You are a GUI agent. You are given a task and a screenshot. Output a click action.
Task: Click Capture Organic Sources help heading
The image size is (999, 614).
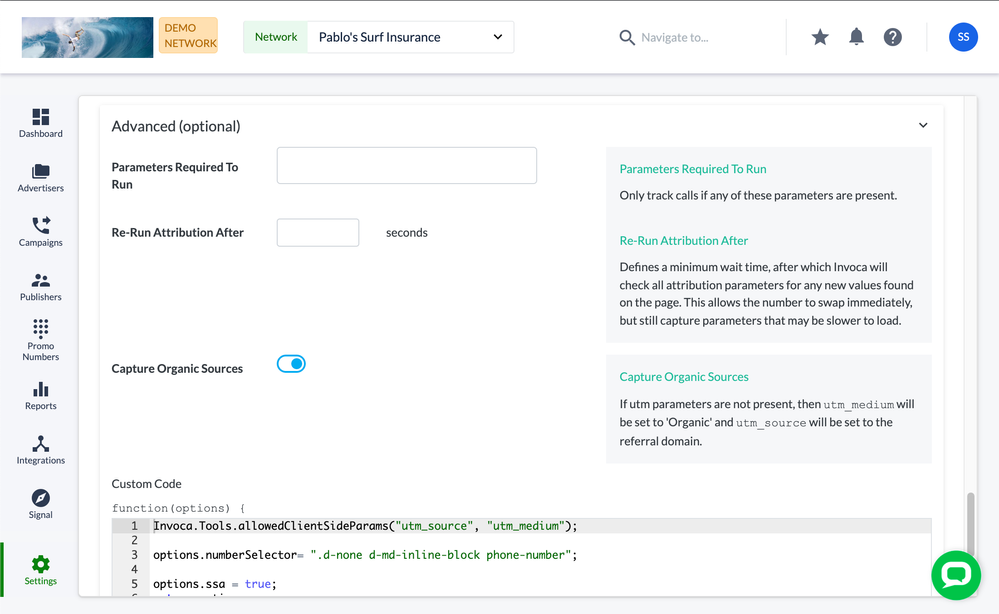tap(684, 377)
